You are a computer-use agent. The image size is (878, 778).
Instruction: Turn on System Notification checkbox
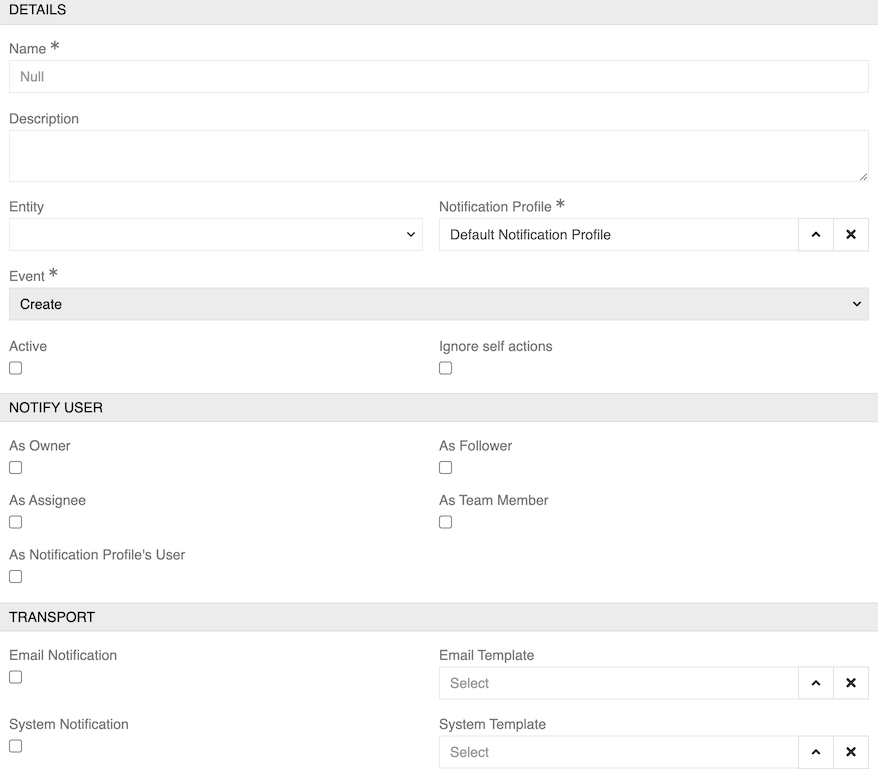click(16, 746)
